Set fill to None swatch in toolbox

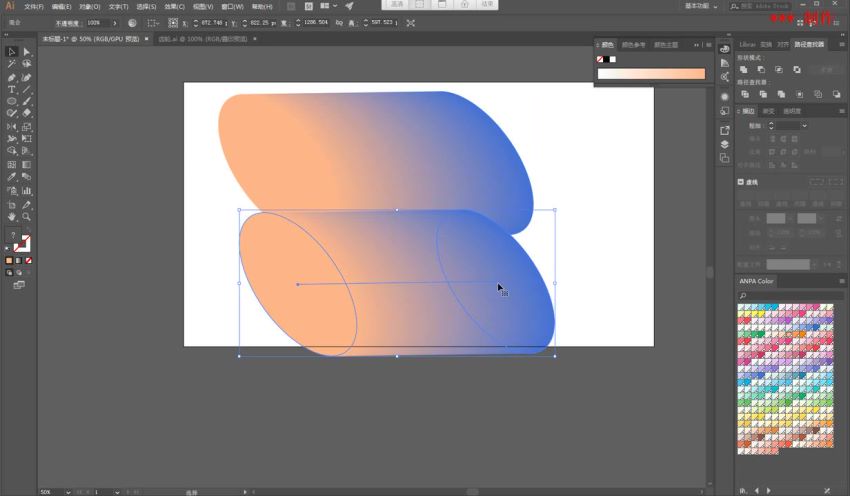pos(29,261)
